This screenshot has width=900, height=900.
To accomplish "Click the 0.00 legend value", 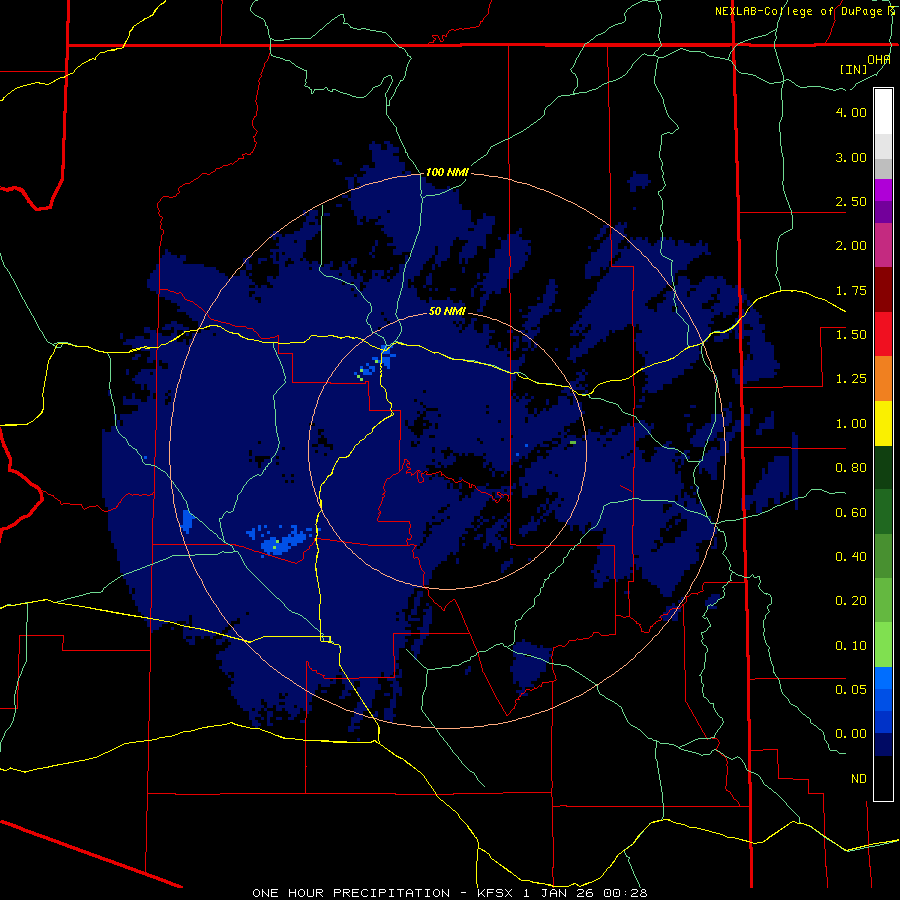I will (x=851, y=734).
